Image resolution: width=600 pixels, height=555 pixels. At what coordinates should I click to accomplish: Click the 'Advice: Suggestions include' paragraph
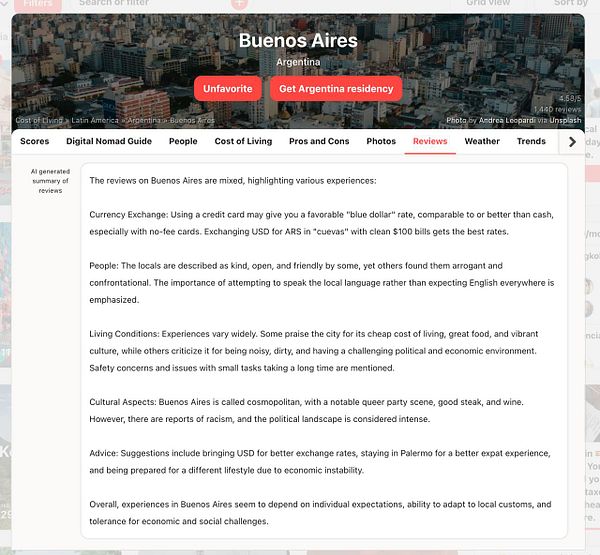320,462
